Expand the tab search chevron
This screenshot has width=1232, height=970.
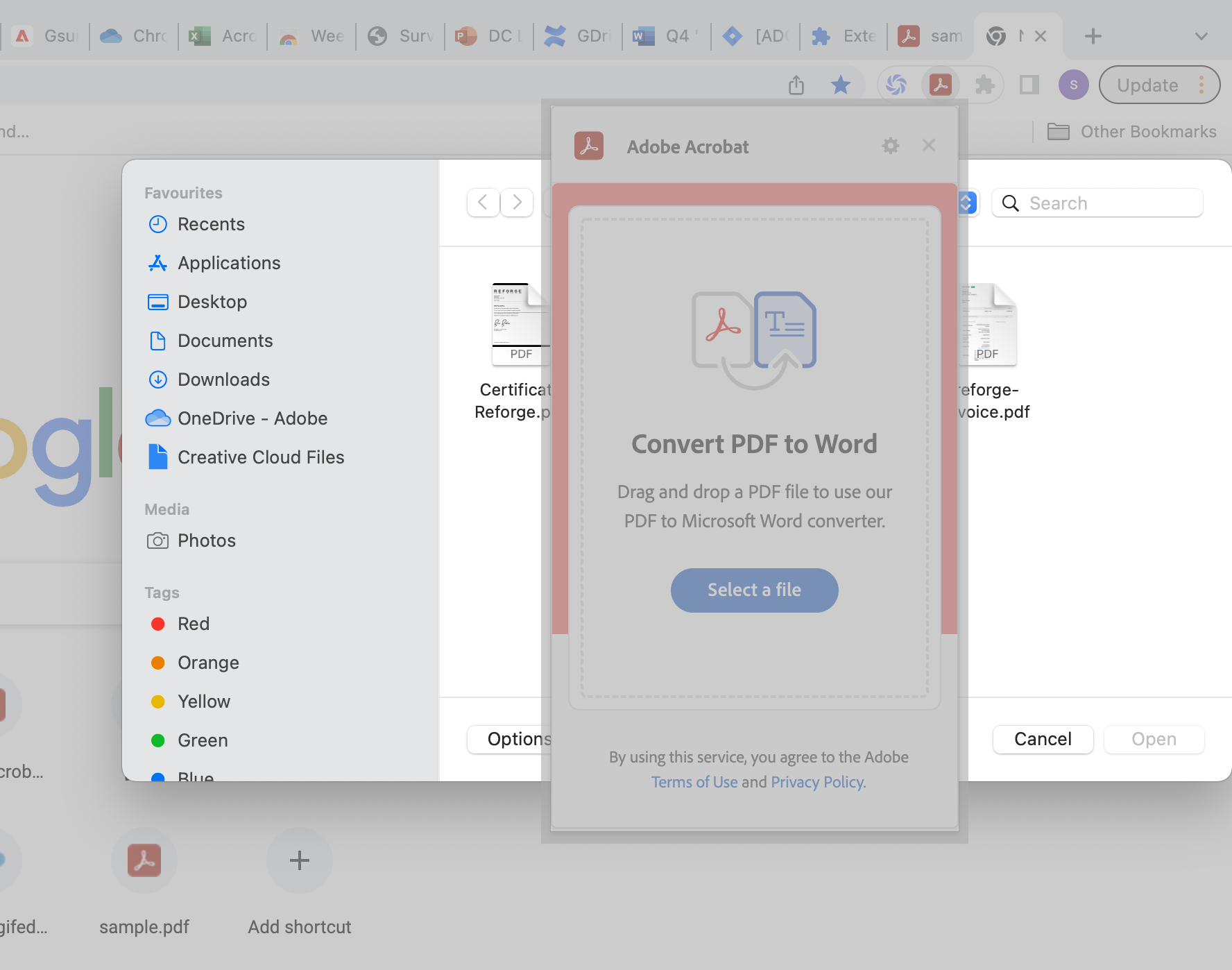[x=1201, y=36]
